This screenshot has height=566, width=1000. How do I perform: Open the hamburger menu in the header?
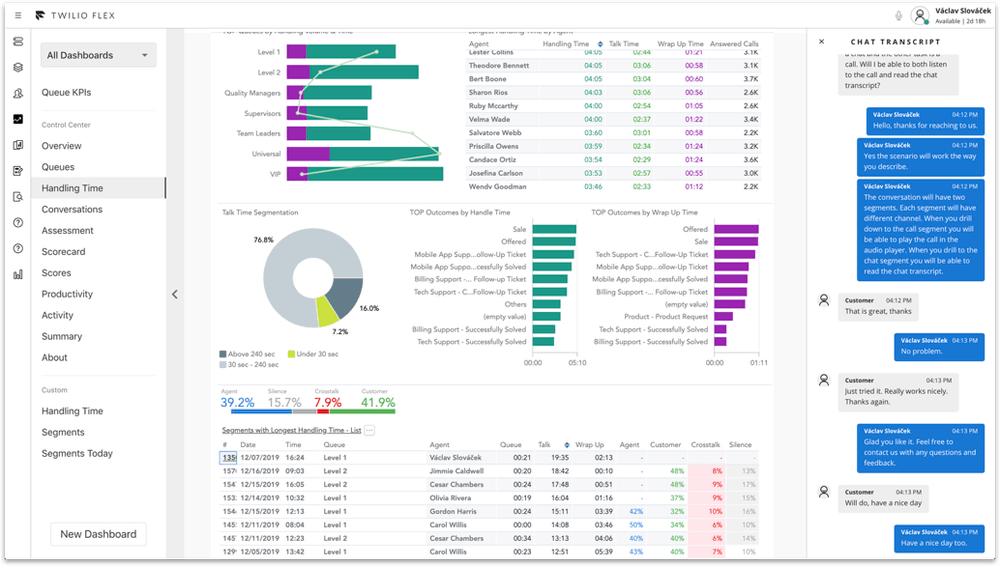tap(18, 15)
